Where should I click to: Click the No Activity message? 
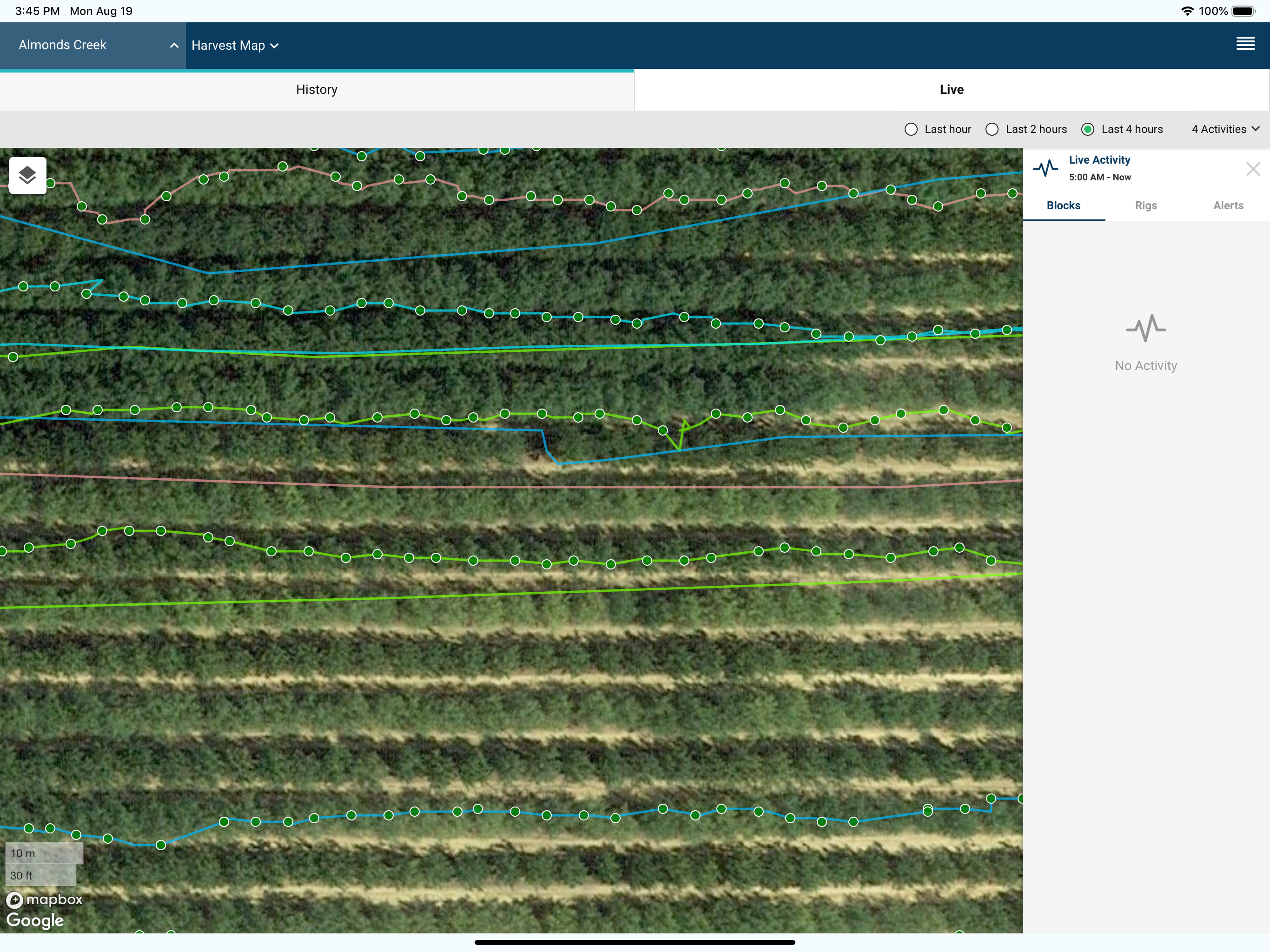[1145, 366]
